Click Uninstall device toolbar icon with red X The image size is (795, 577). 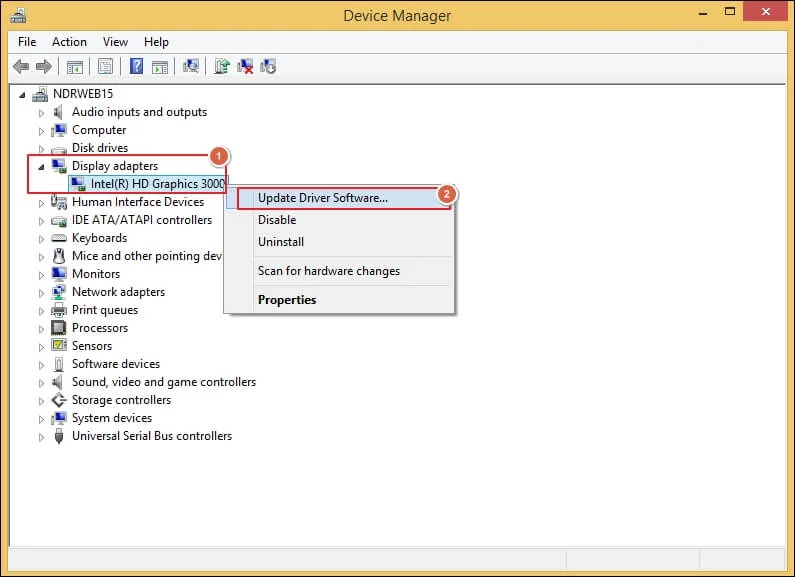click(245, 66)
